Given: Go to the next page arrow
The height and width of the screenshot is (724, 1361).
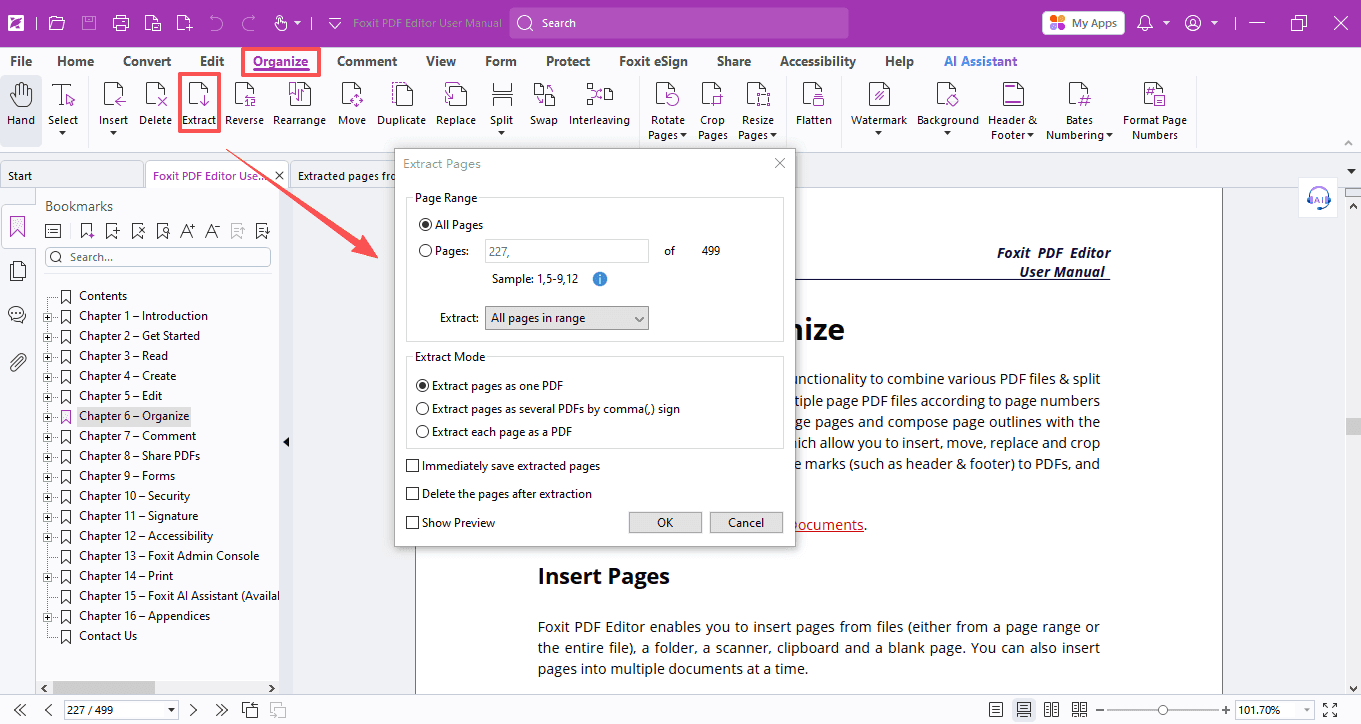Looking at the screenshot, I should click(x=194, y=710).
